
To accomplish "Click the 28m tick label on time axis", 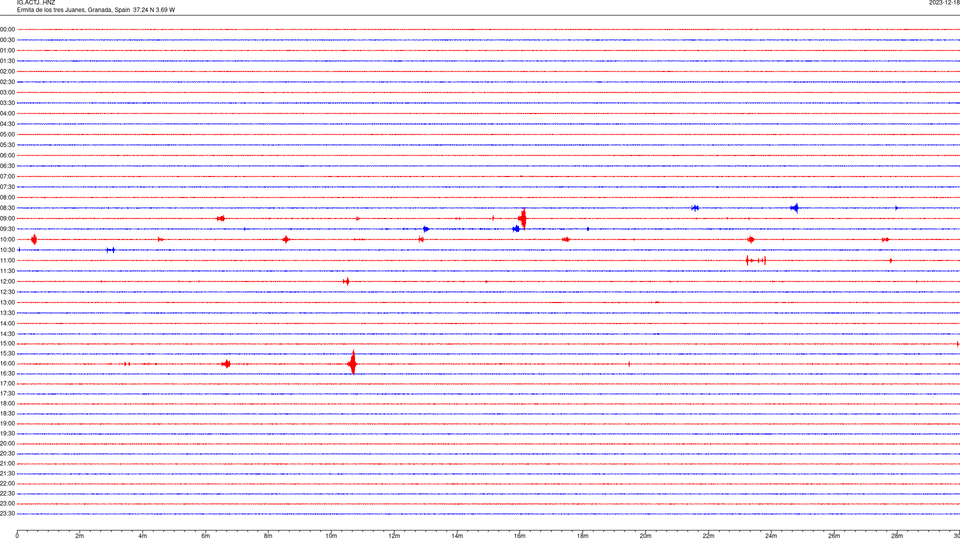I will [897, 536].
